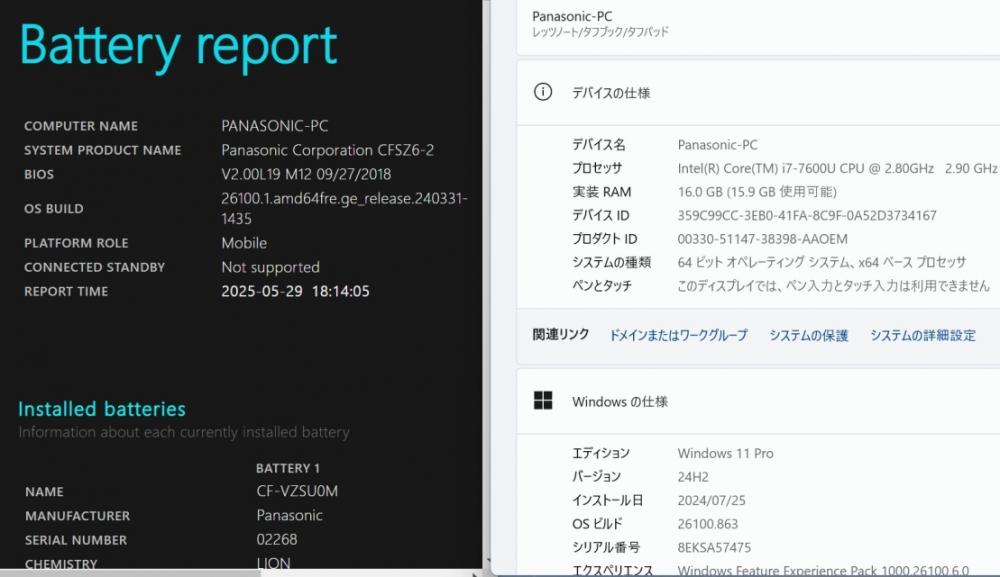Open the システムの詳細設定 link
1000x577 pixels.
923,335
